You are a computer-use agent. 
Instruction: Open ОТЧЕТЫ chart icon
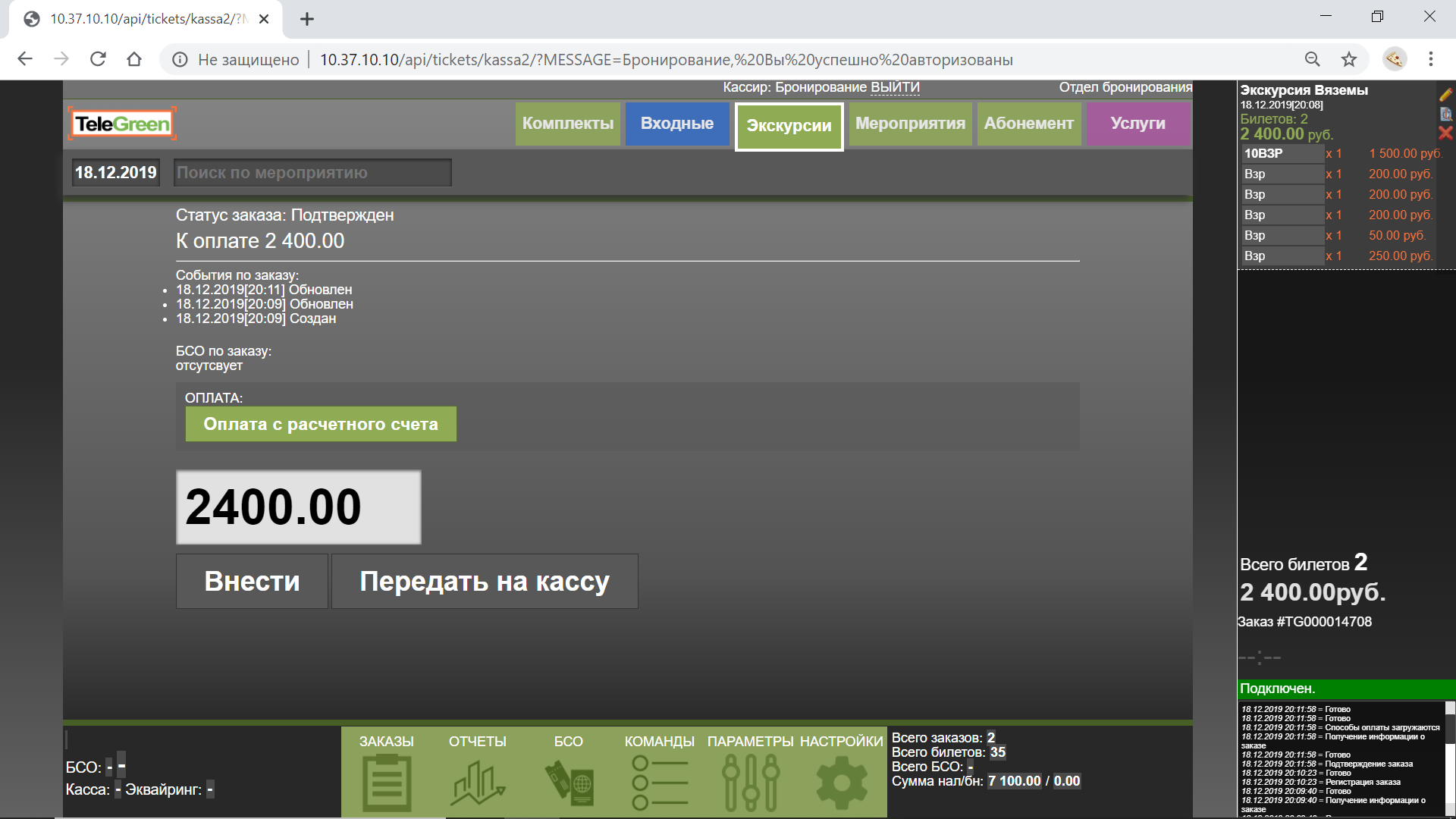tap(478, 781)
